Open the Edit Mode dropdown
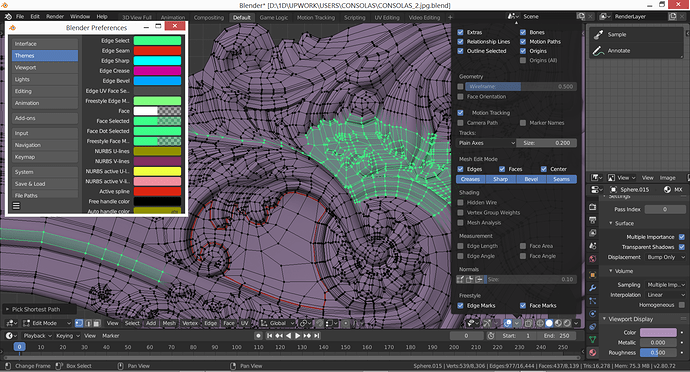 (47, 323)
